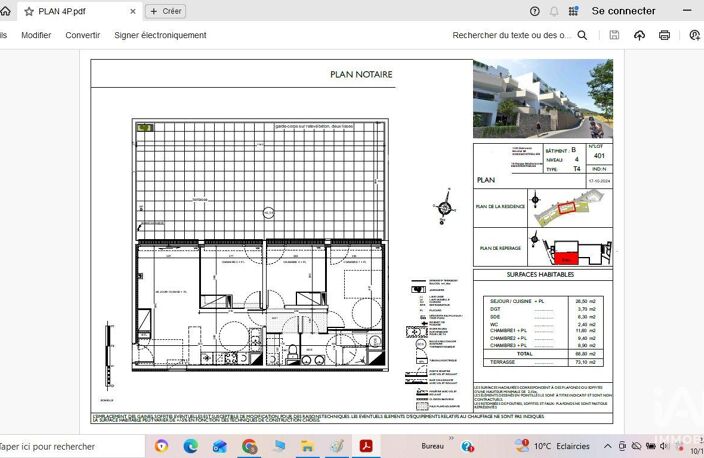Open File Explorer from taskbar
This screenshot has width=704, height=458.
point(308,446)
